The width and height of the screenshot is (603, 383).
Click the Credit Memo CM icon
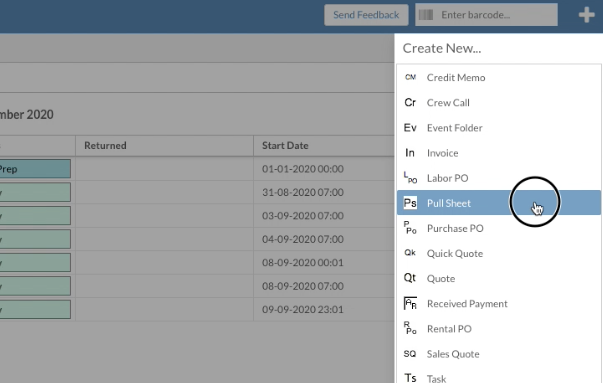click(410, 77)
